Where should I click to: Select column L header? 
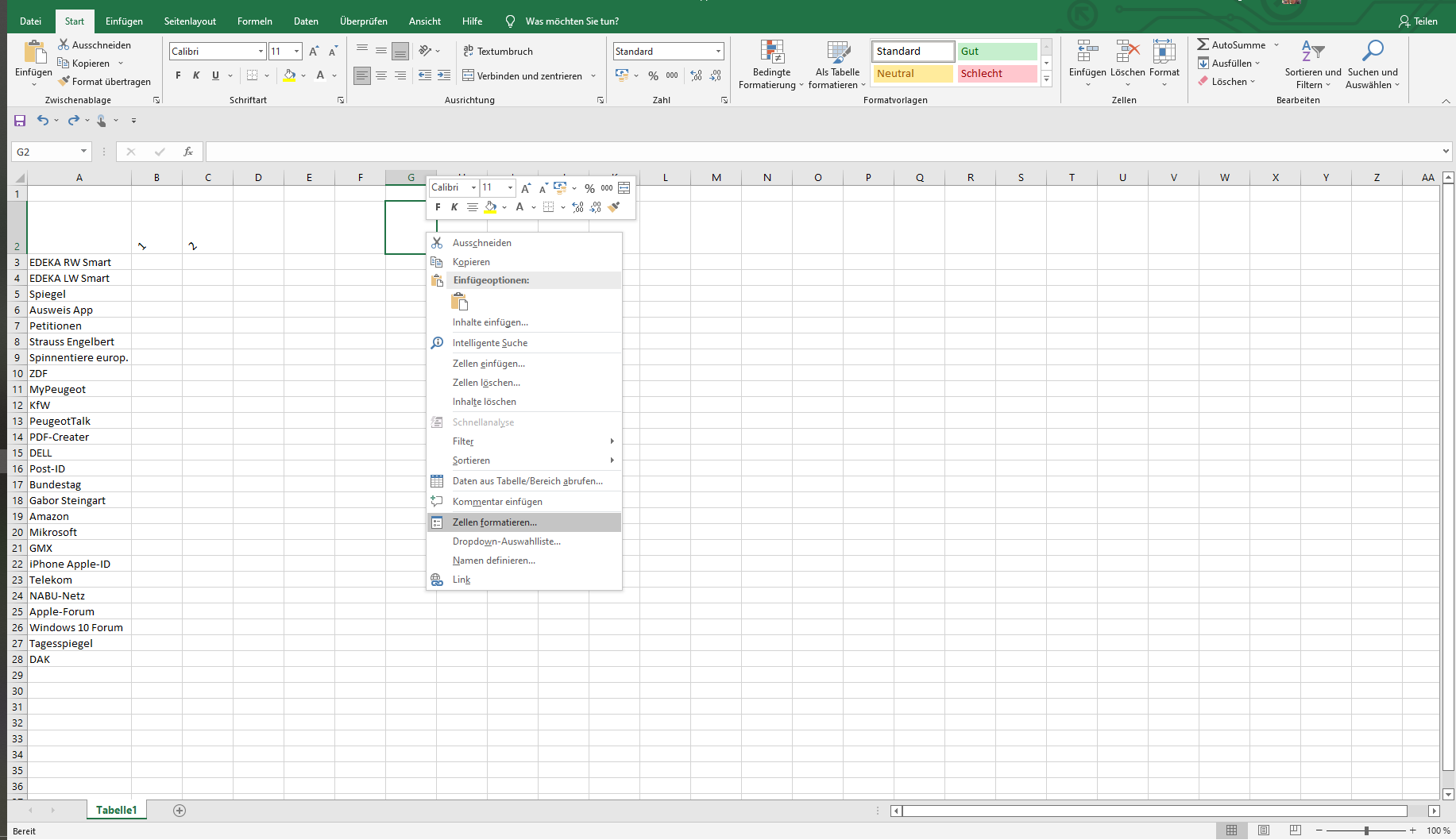666,178
